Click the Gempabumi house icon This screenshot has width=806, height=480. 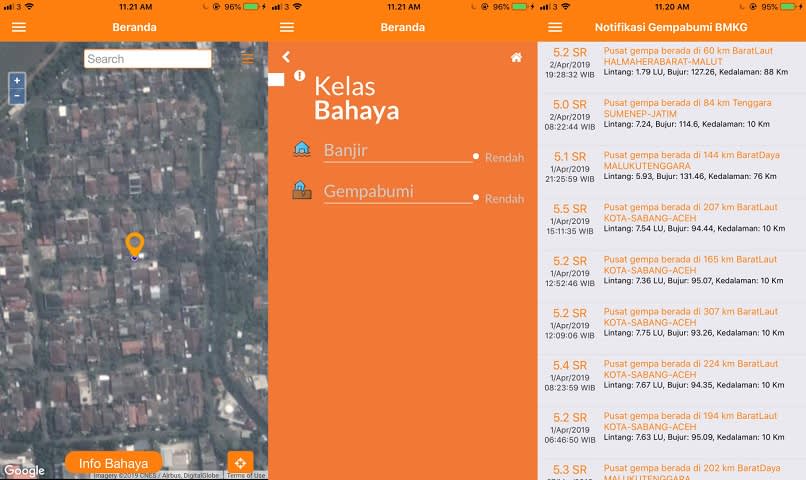click(302, 190)
